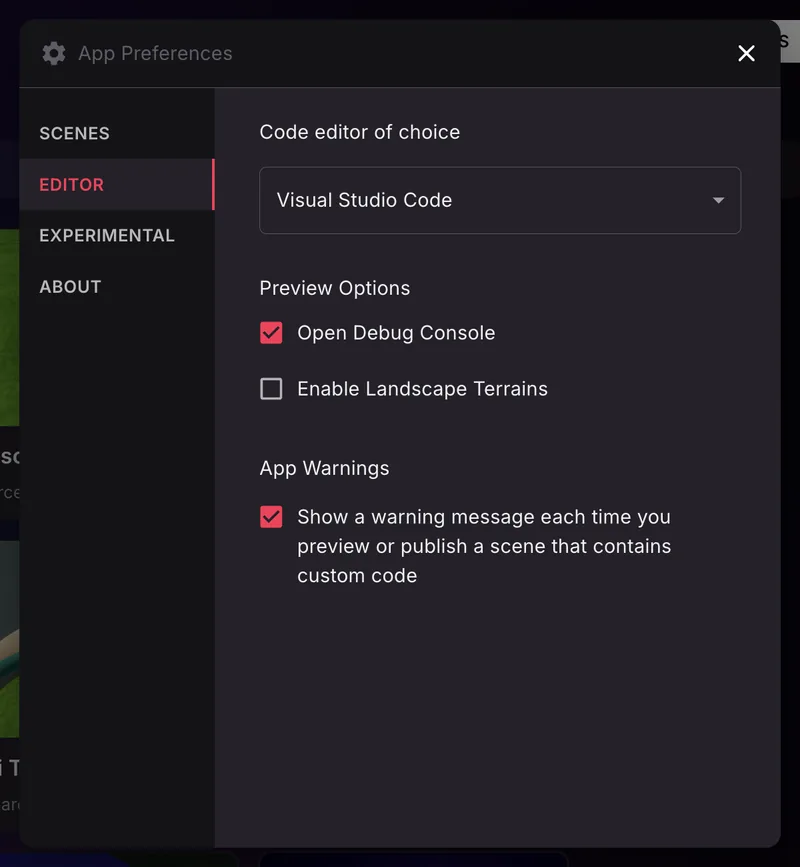Open the About tab
Image resolution: width=800 pixels, height=867 pixels.
(117, 287)
